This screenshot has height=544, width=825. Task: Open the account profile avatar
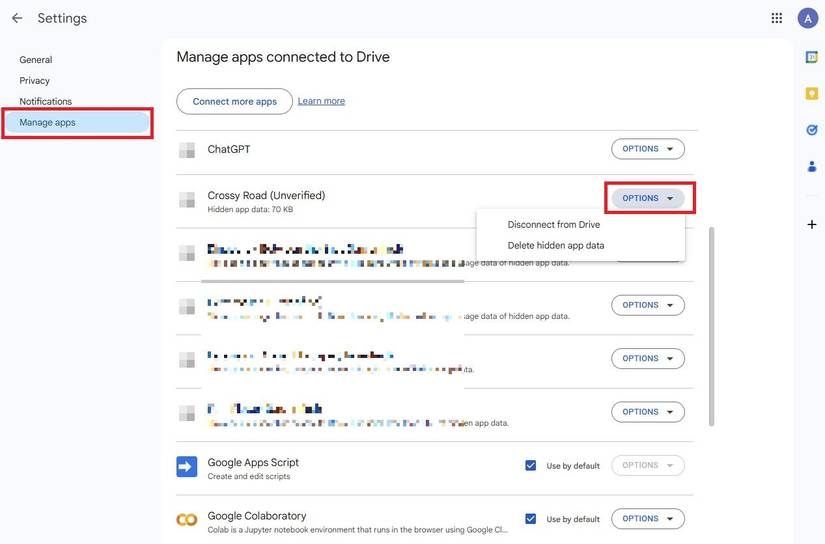click(x=807, y=18)
